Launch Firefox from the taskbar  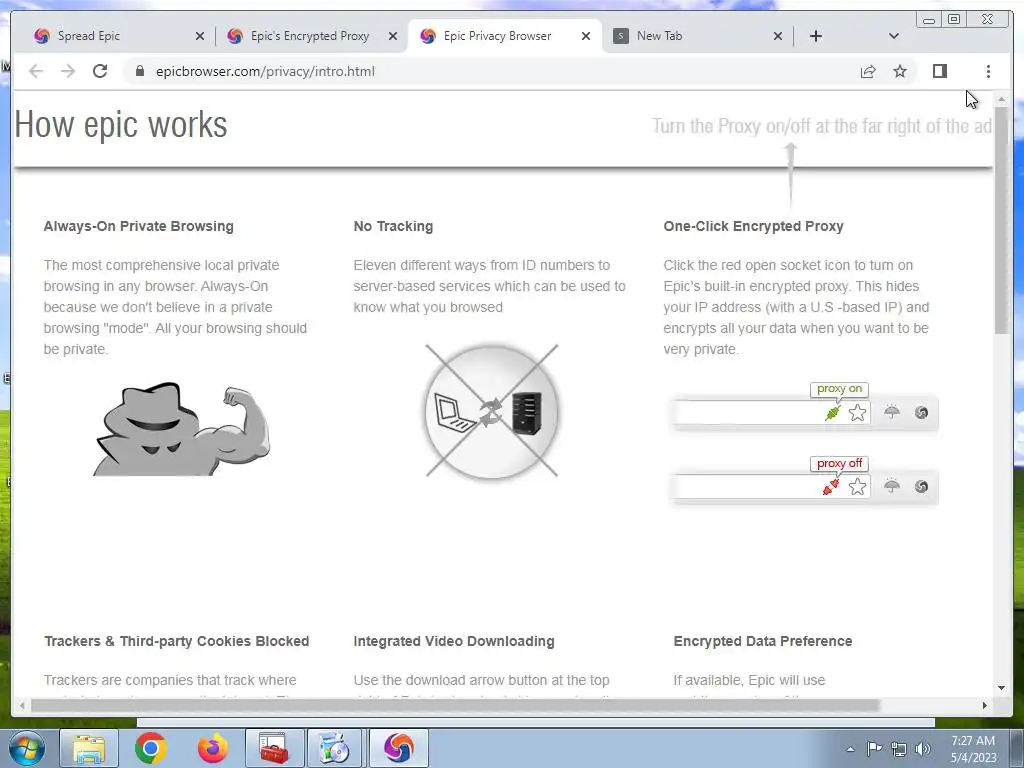212,748
